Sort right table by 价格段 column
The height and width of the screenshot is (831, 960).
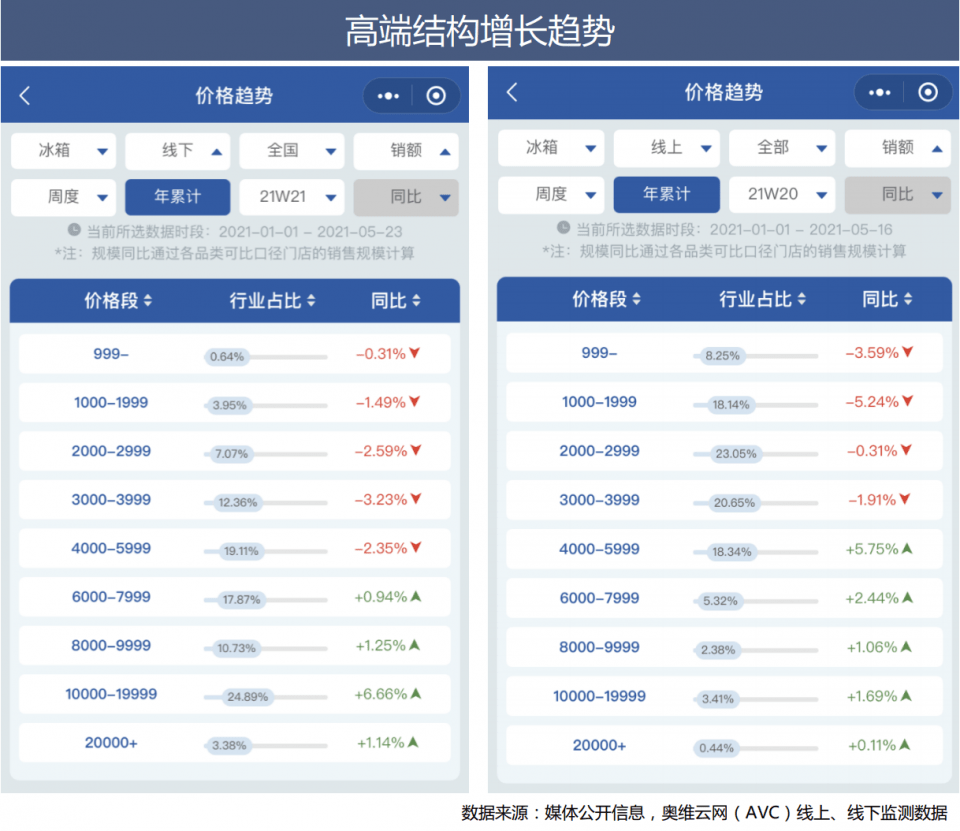tap(606, 299)
